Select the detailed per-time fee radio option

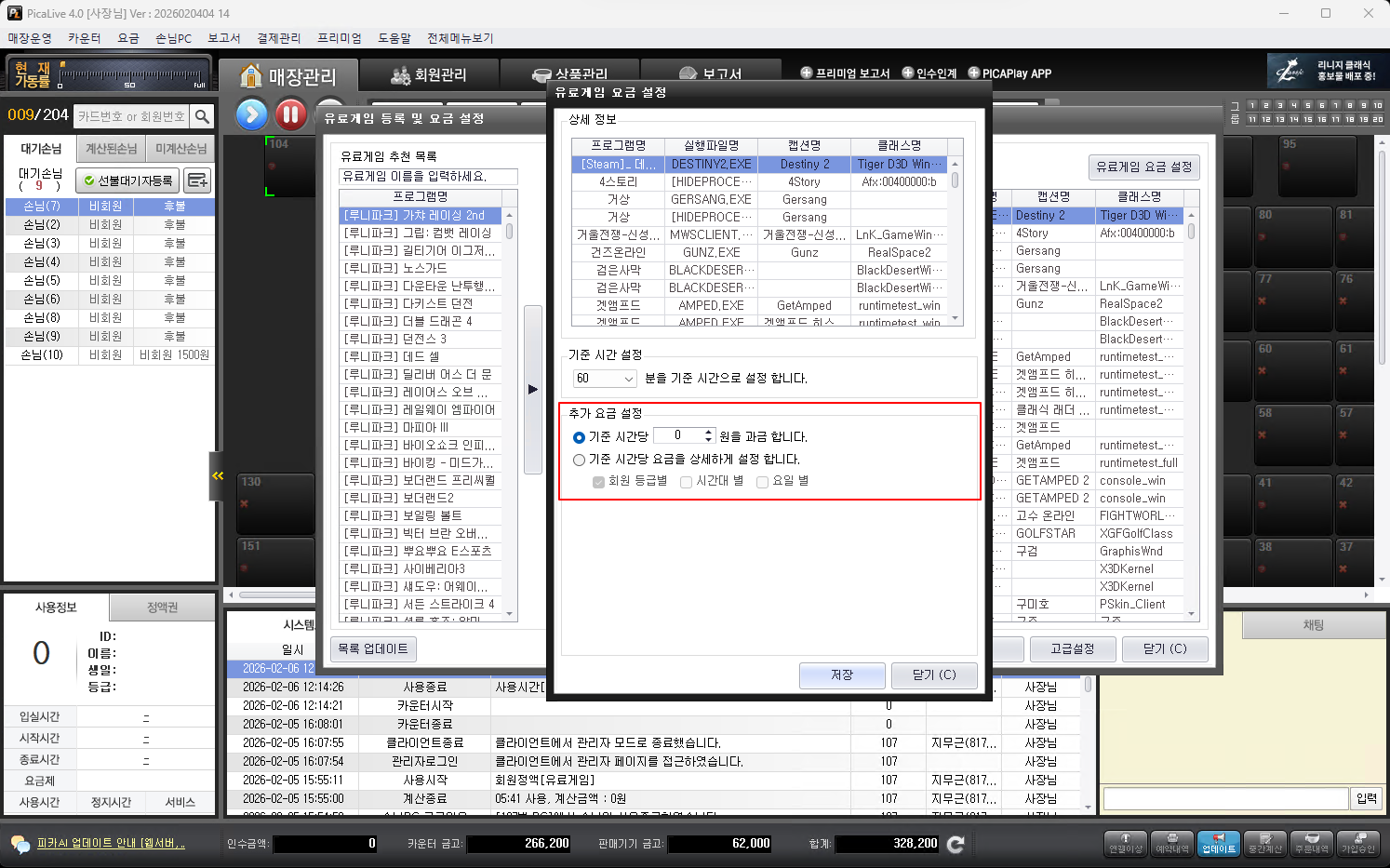point(580,460)
